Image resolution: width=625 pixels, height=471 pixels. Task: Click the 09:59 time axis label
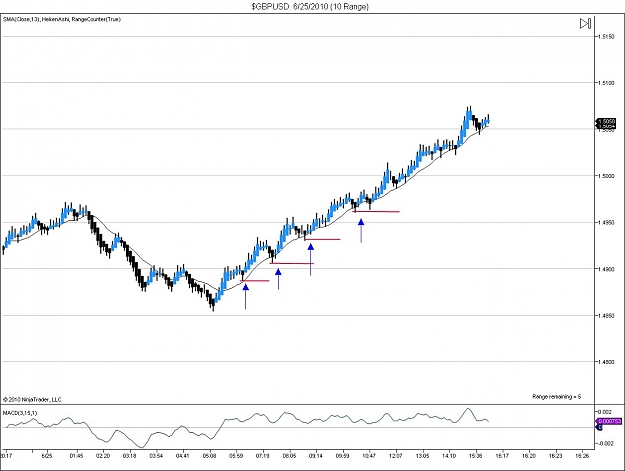tap(342, 455)
